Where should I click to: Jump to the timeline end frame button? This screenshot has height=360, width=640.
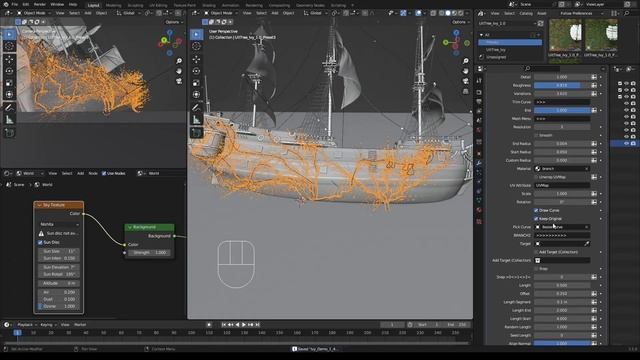258,324
